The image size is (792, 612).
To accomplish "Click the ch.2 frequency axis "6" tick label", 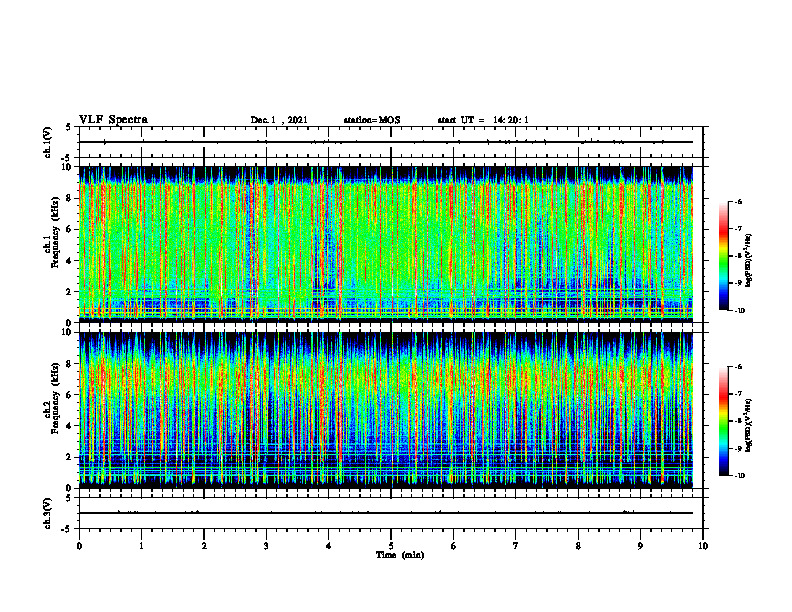I will pyautogui.click(x=70, y=394).
